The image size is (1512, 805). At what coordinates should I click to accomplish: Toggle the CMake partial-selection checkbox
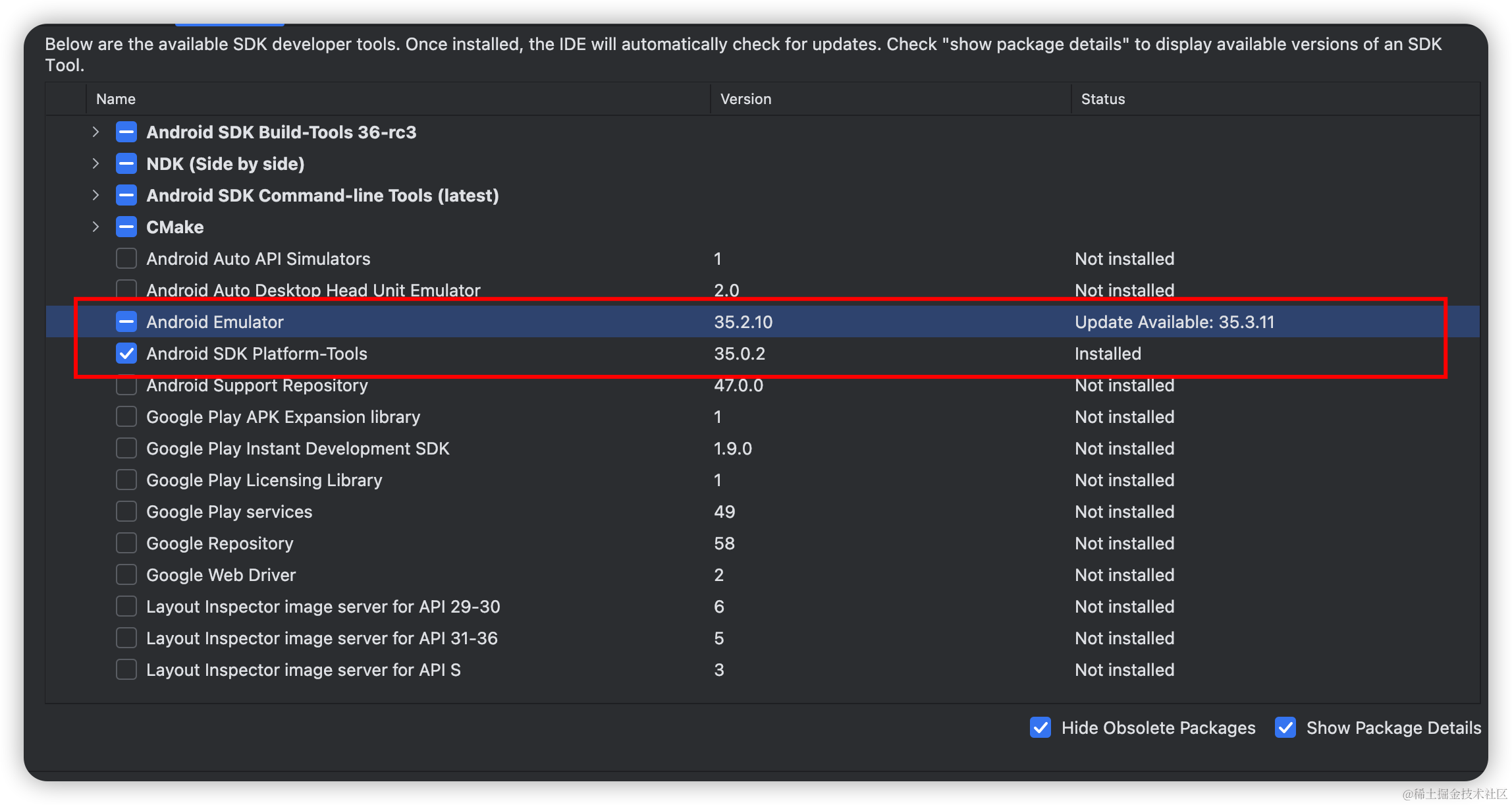[126, 227]
